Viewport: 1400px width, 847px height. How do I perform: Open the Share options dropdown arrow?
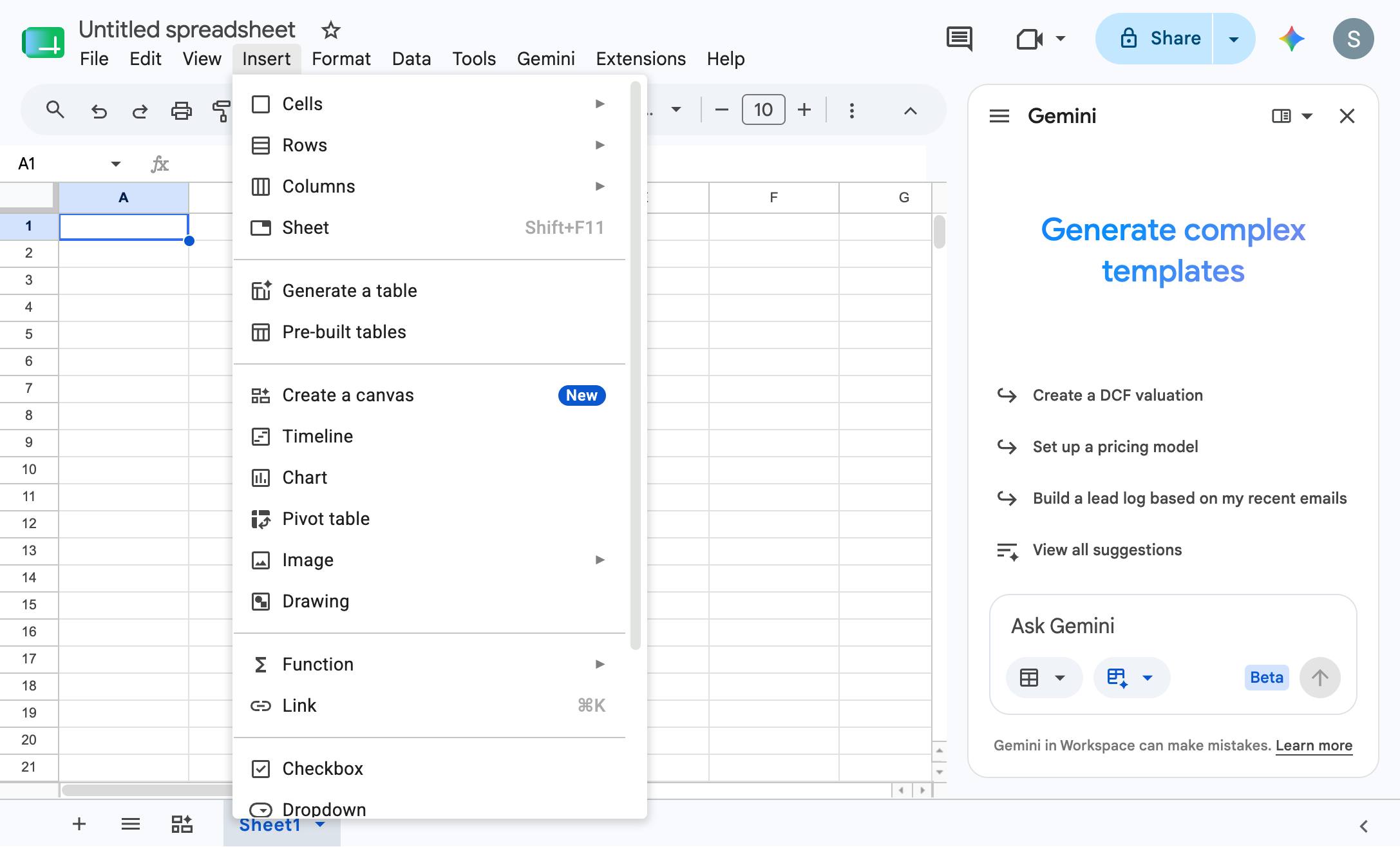[x=1234, y=39]
